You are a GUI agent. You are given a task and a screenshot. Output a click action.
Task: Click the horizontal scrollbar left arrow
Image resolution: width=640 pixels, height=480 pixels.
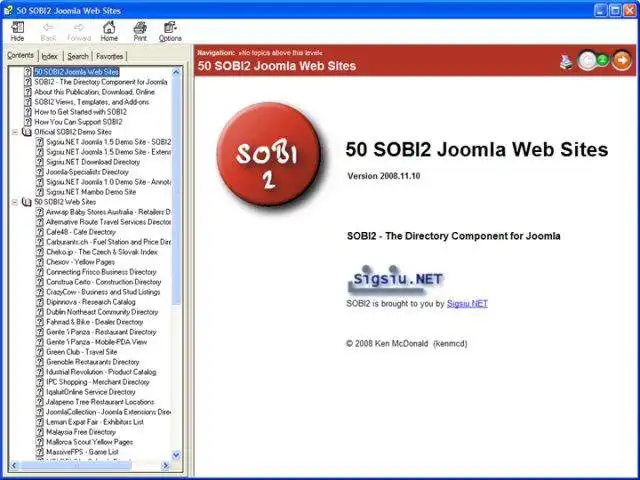[14, 465]
